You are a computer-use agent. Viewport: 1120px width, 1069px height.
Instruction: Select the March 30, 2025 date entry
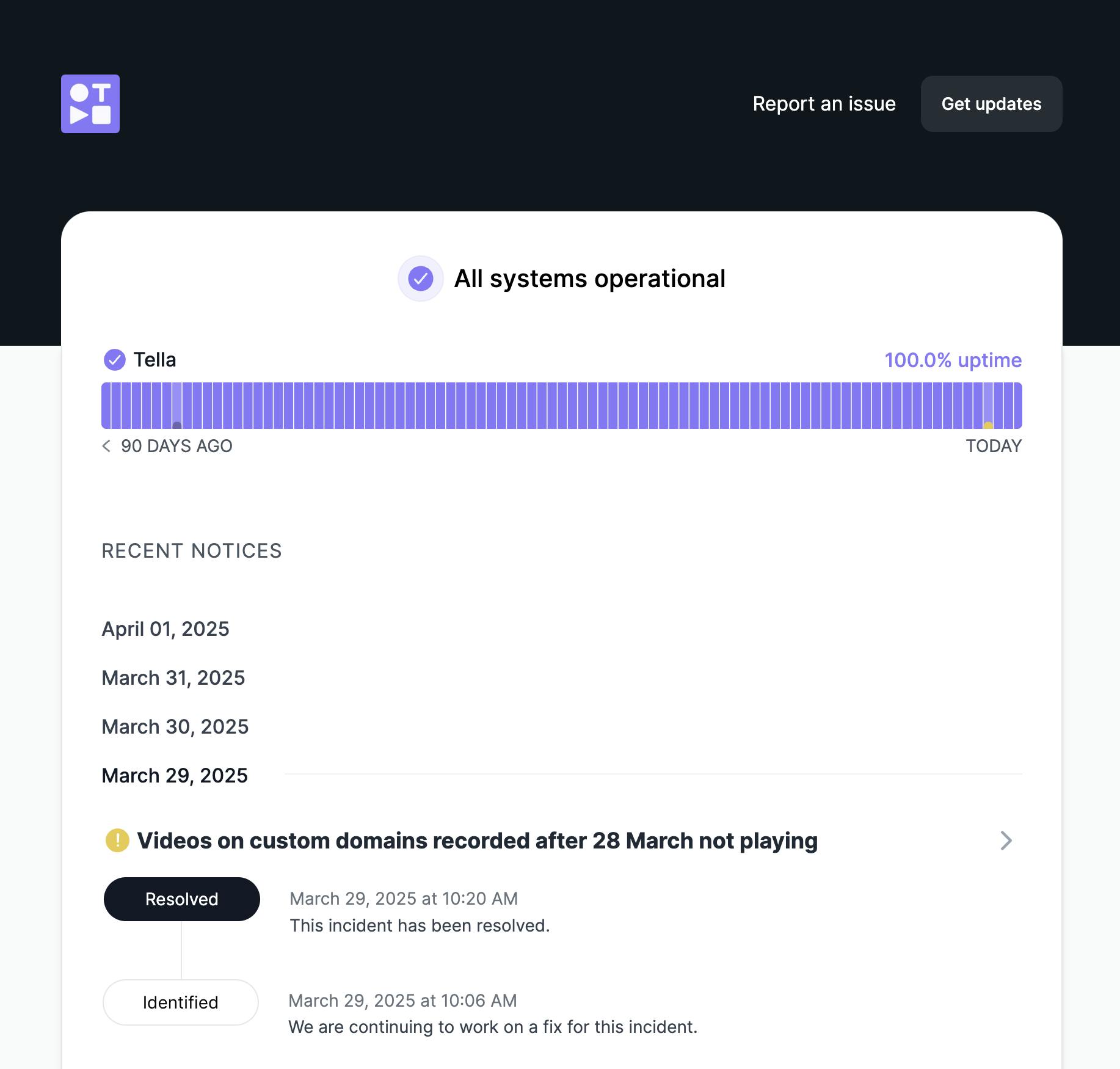click(x=175, y=726)
